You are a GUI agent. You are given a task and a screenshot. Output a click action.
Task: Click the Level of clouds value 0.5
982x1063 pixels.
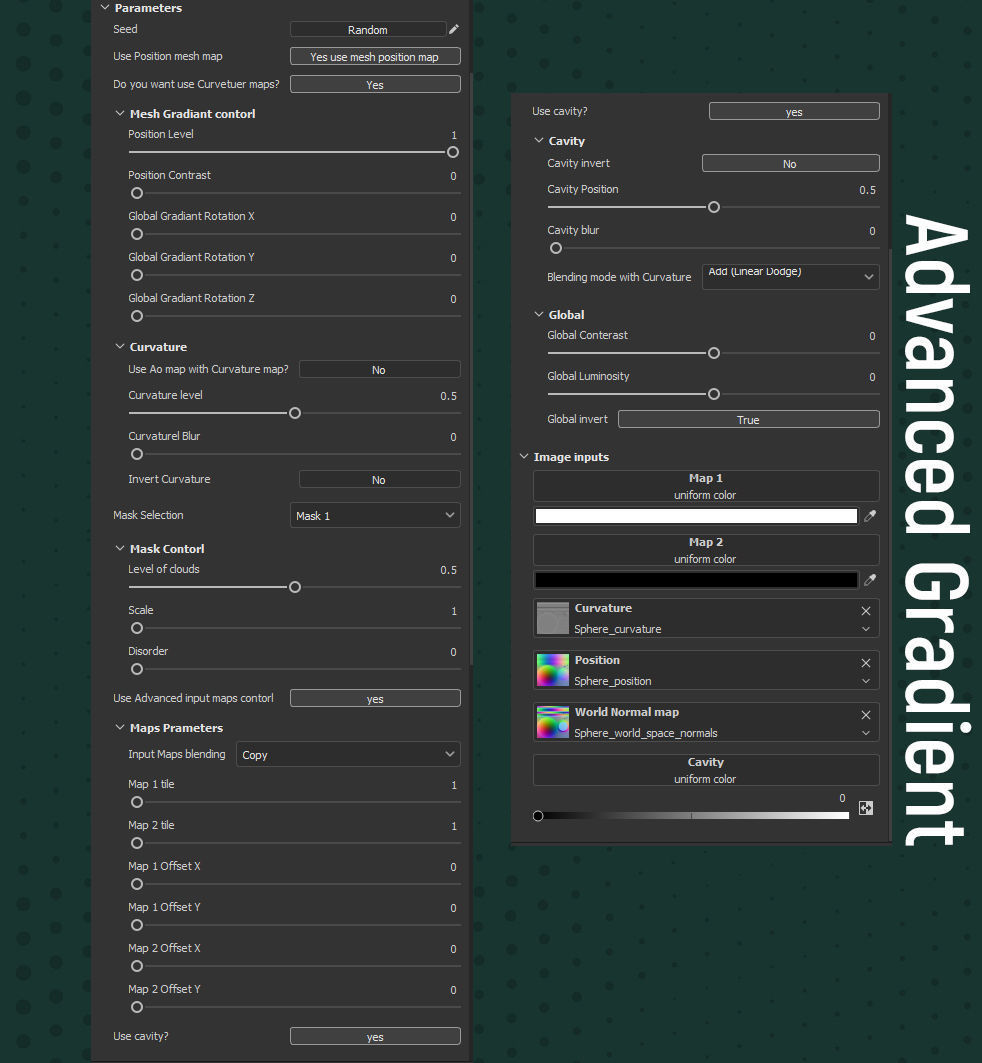(449, 570)
